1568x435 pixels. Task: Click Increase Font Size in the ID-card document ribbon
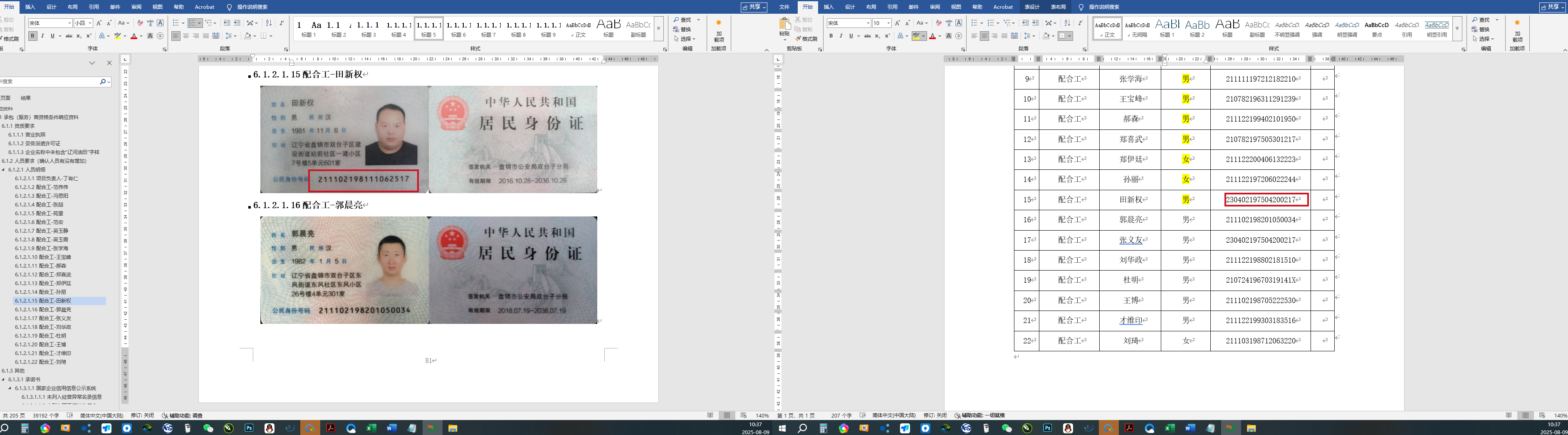(99, 23)
